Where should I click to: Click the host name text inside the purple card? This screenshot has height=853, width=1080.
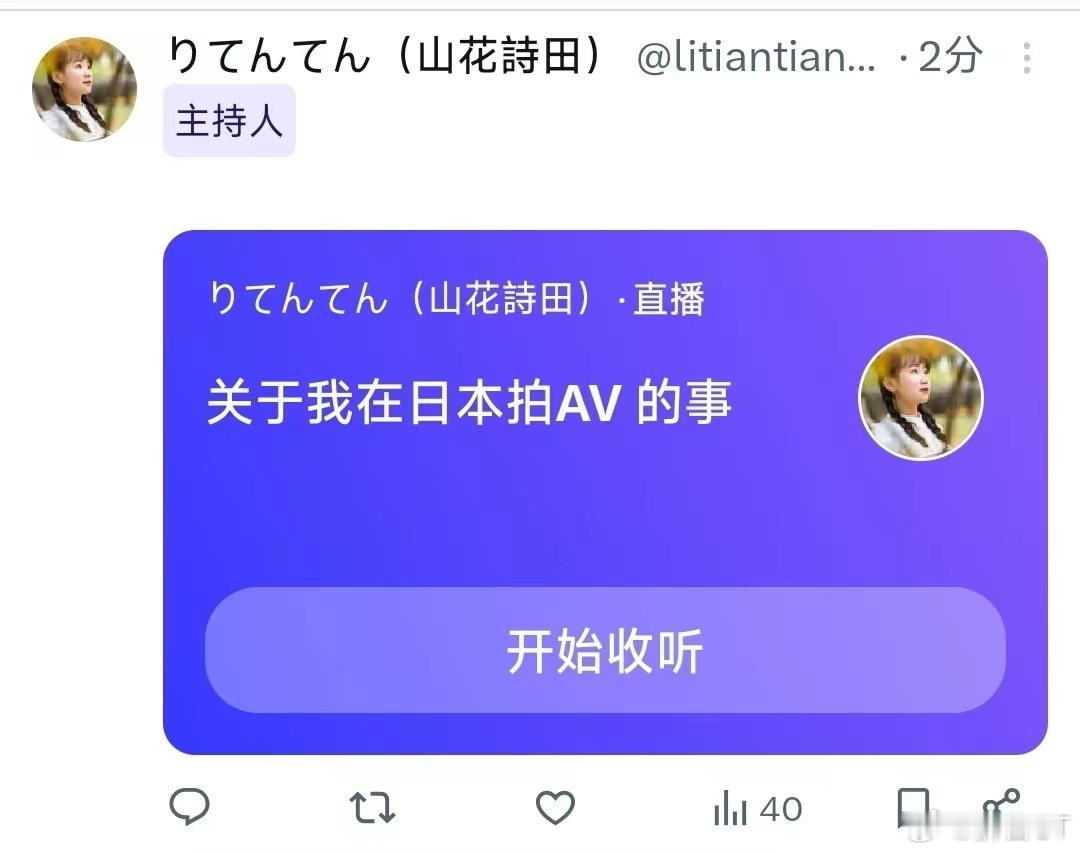pos(399,299)
